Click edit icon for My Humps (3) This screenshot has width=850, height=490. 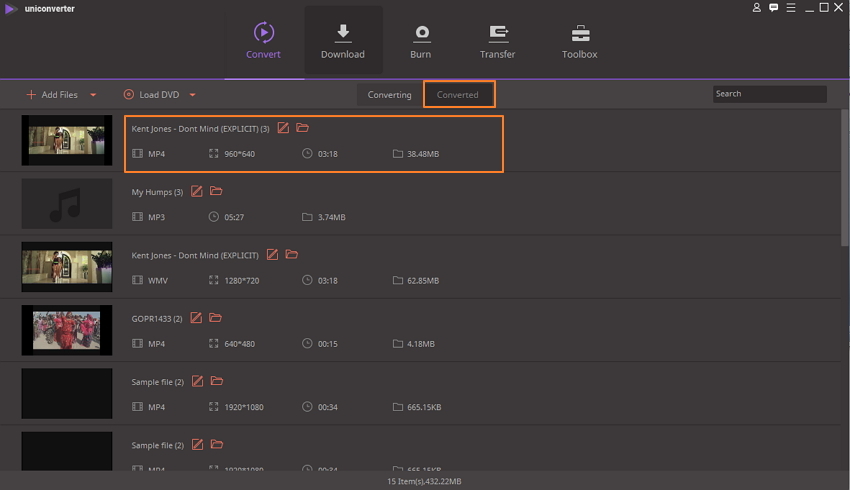point(197,191)
